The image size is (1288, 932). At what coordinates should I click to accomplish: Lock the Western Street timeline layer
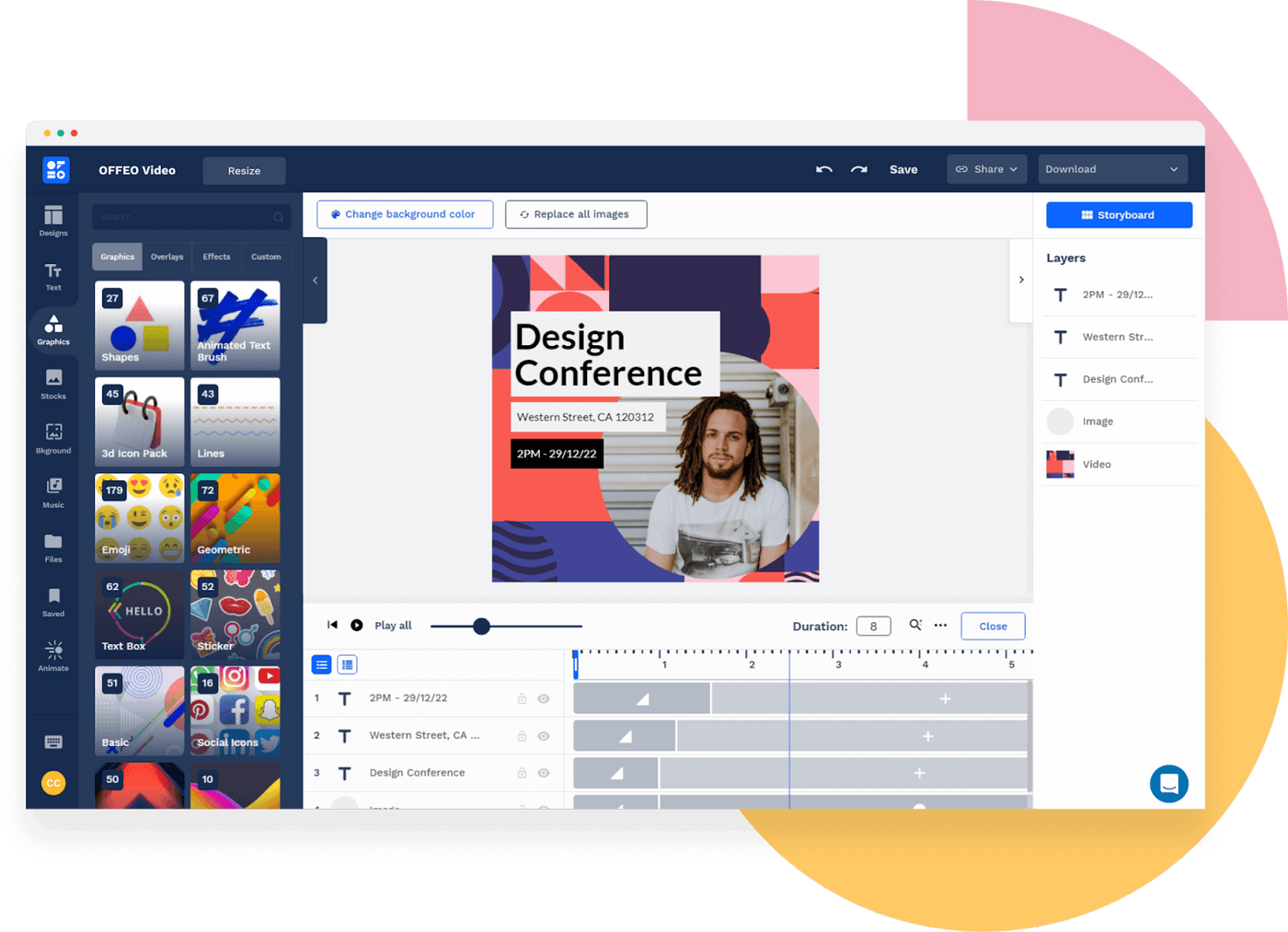(x=522, y=736)
